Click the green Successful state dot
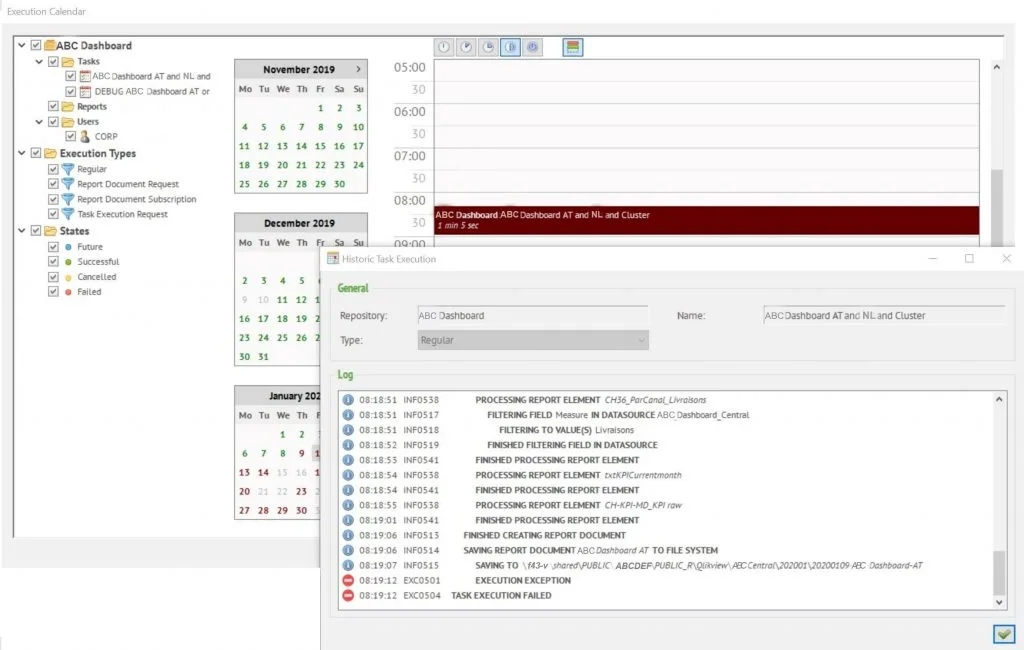This screenshot has width=1024, height=650. coord(68,262)
